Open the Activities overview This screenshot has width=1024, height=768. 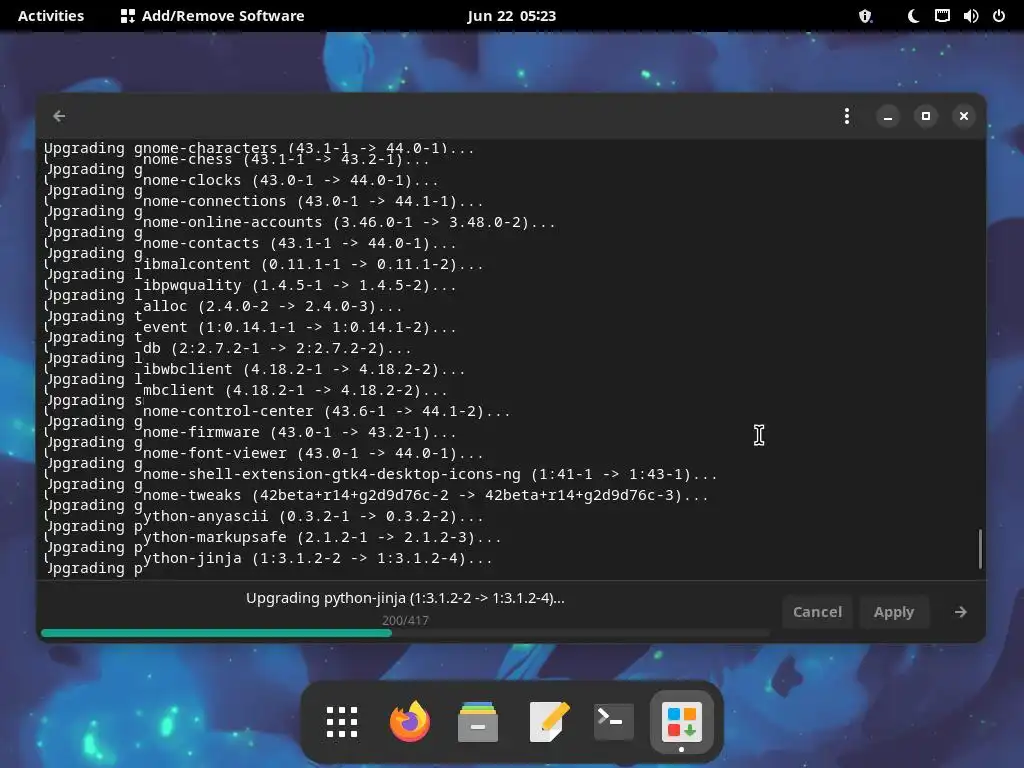click(51, 16)
